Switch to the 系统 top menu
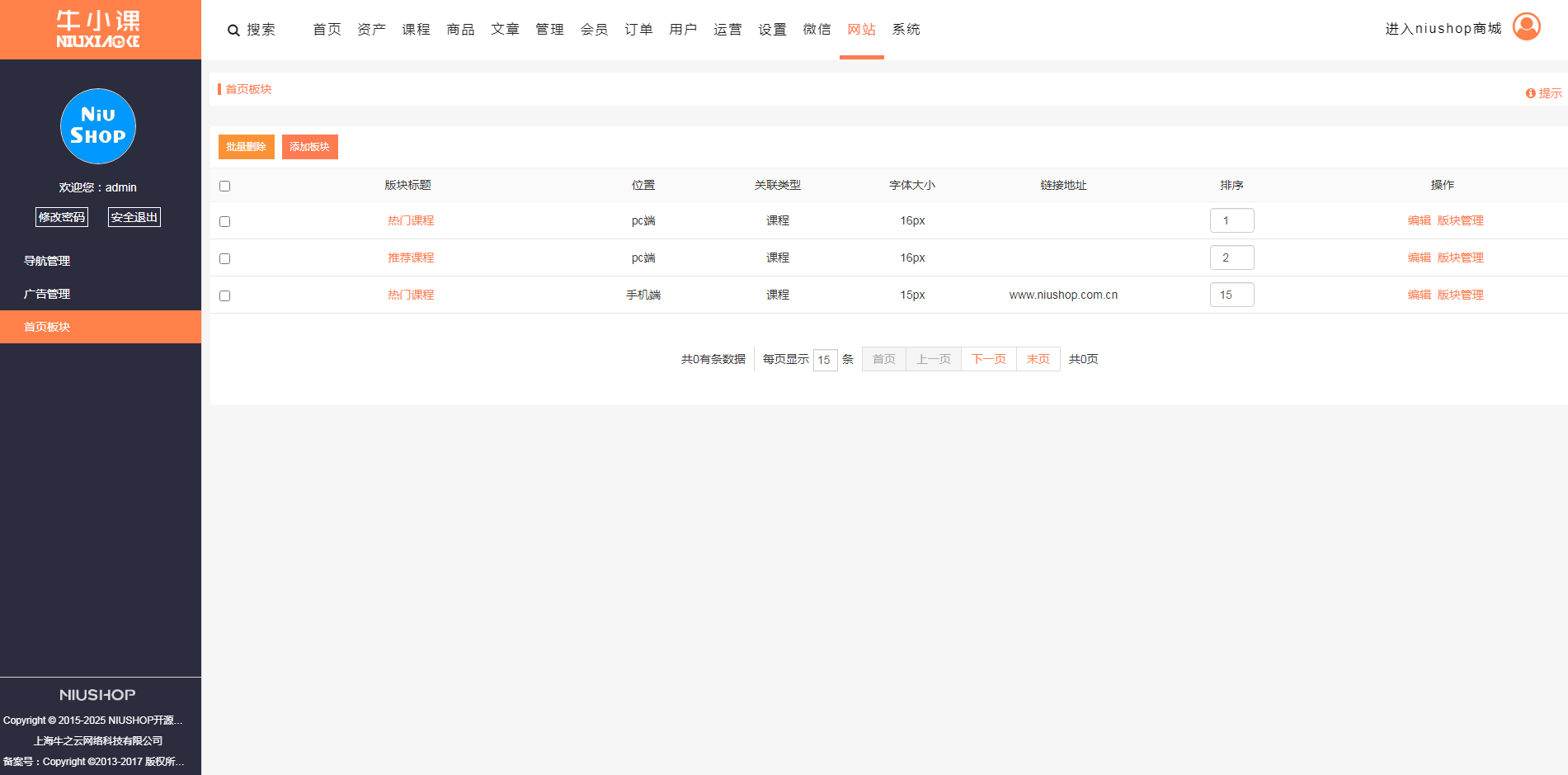 click(906, 30)
